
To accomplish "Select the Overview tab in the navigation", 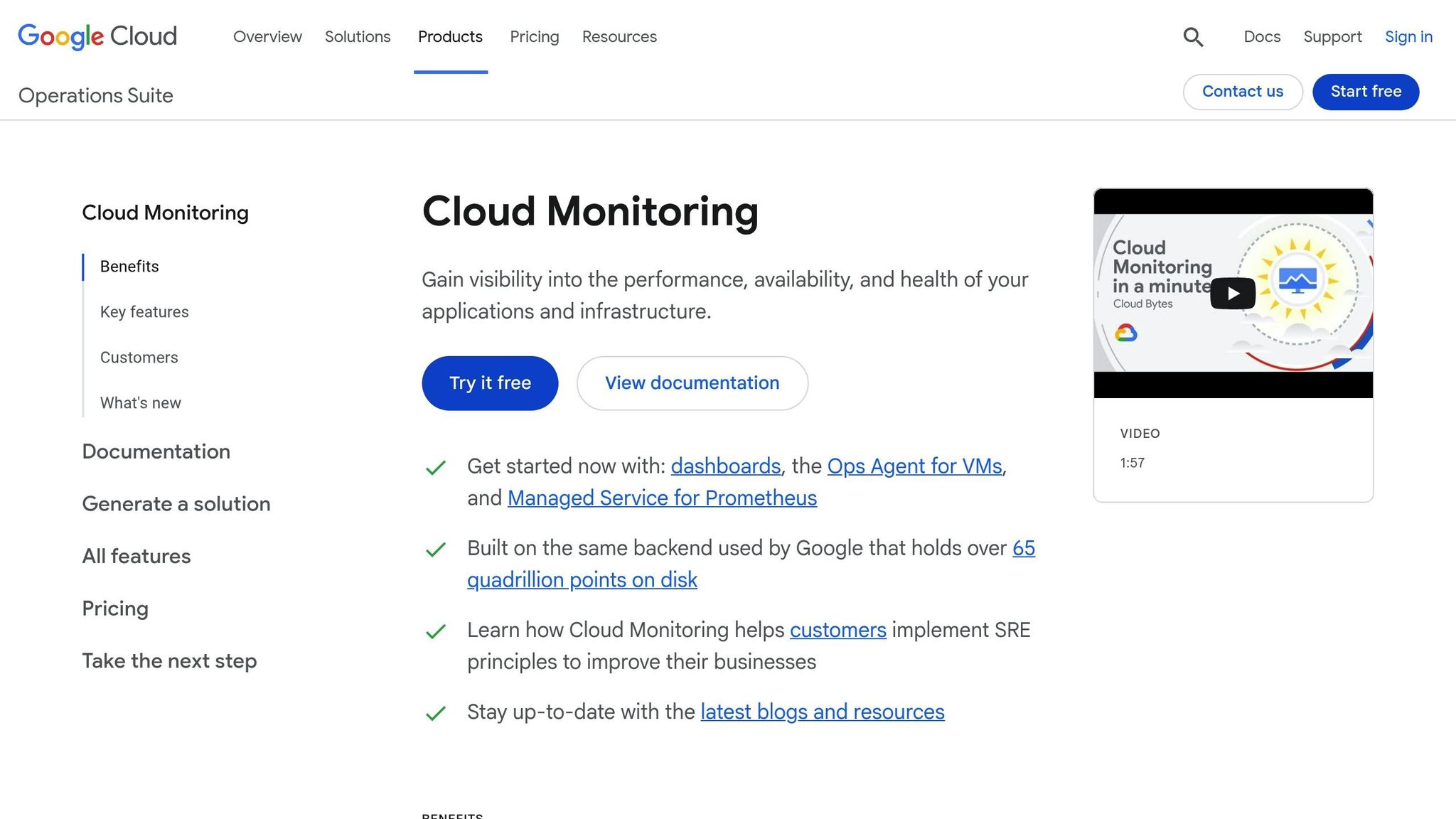I will 267,36.
